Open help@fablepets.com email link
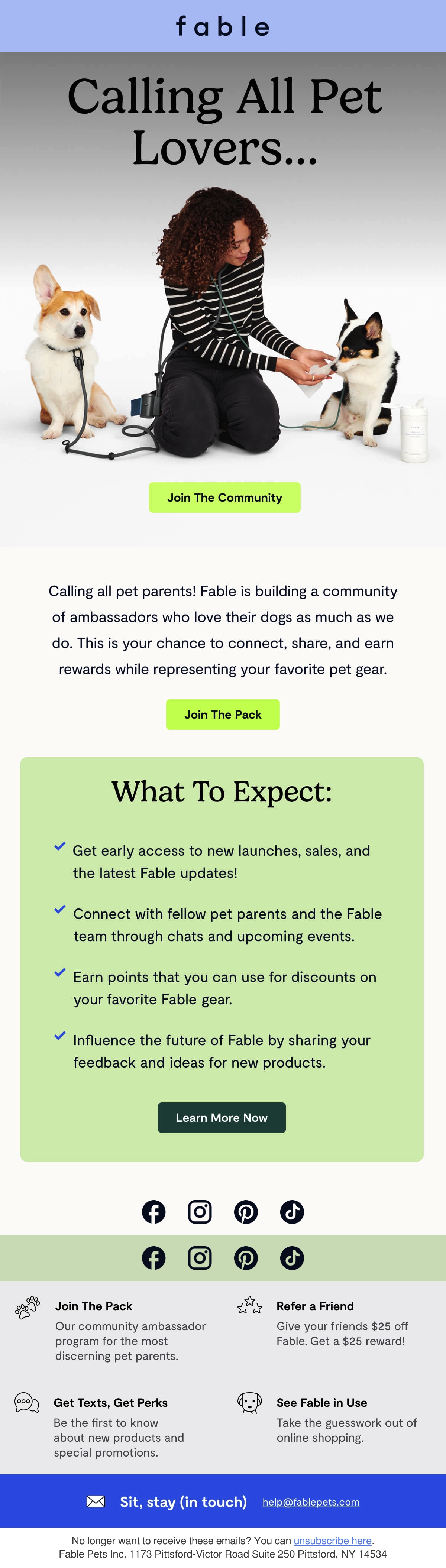This screenshot has height=1568, width=446. [311, 1501]
